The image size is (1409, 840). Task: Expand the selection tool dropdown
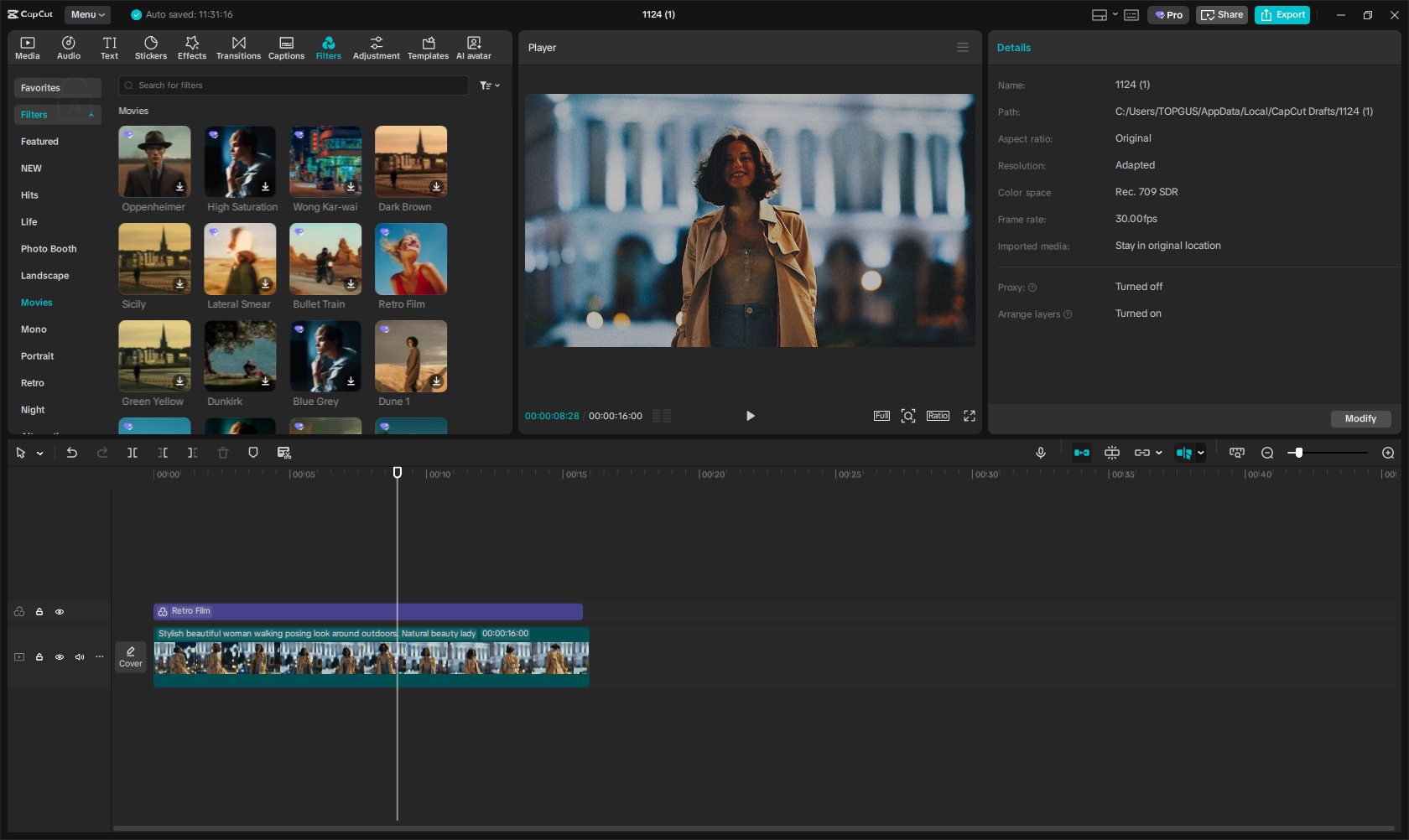(39, 453)
